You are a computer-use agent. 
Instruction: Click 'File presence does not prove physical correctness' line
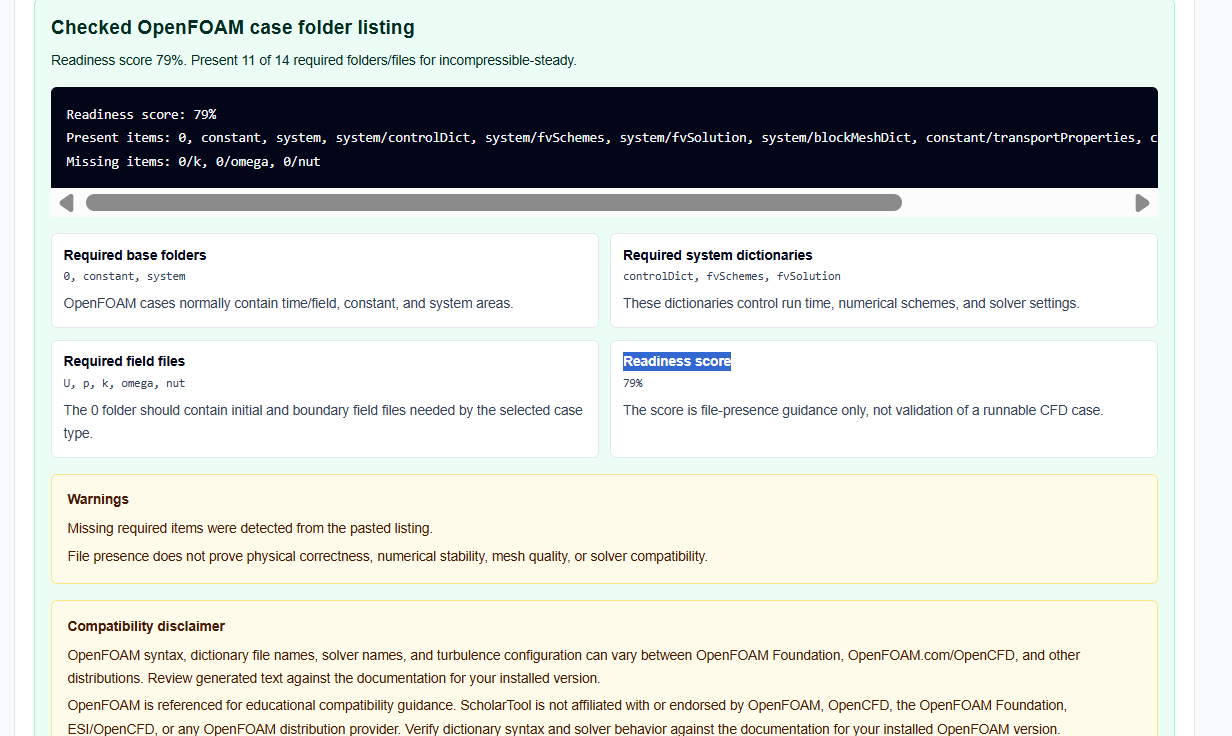click(x=387, y=556)
